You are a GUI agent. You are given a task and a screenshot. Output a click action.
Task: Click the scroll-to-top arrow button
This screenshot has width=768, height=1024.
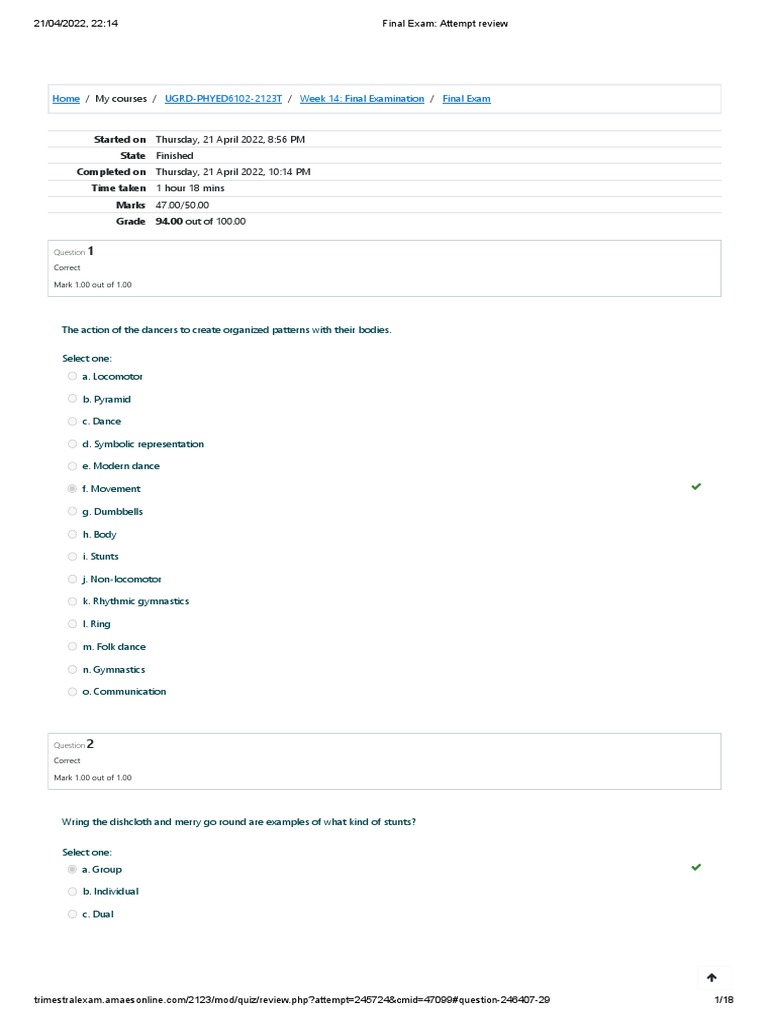[x=712, y=978]
